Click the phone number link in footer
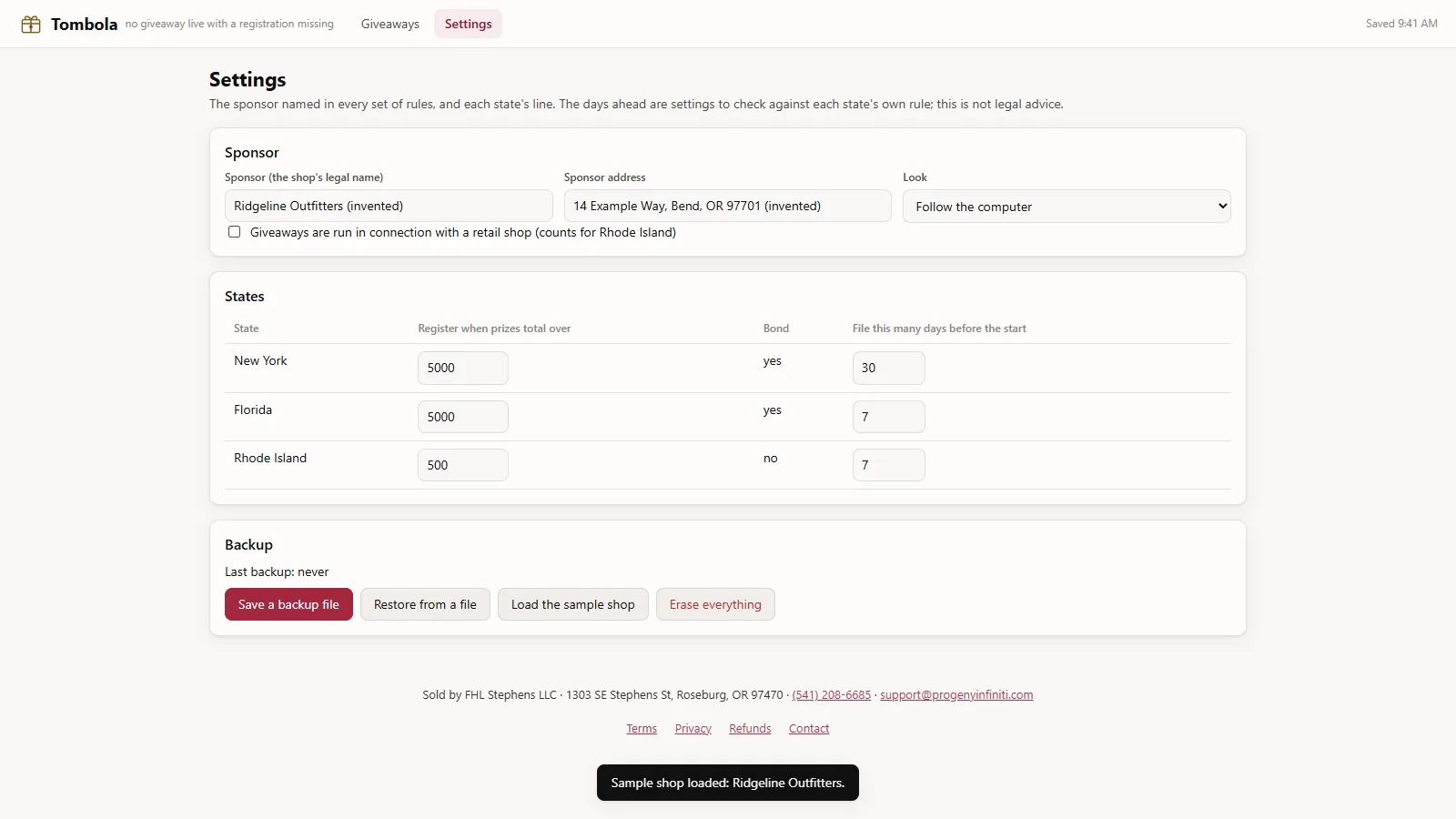Image resolution: width=1456 pixels, height=819 pixels. (832, 695)
